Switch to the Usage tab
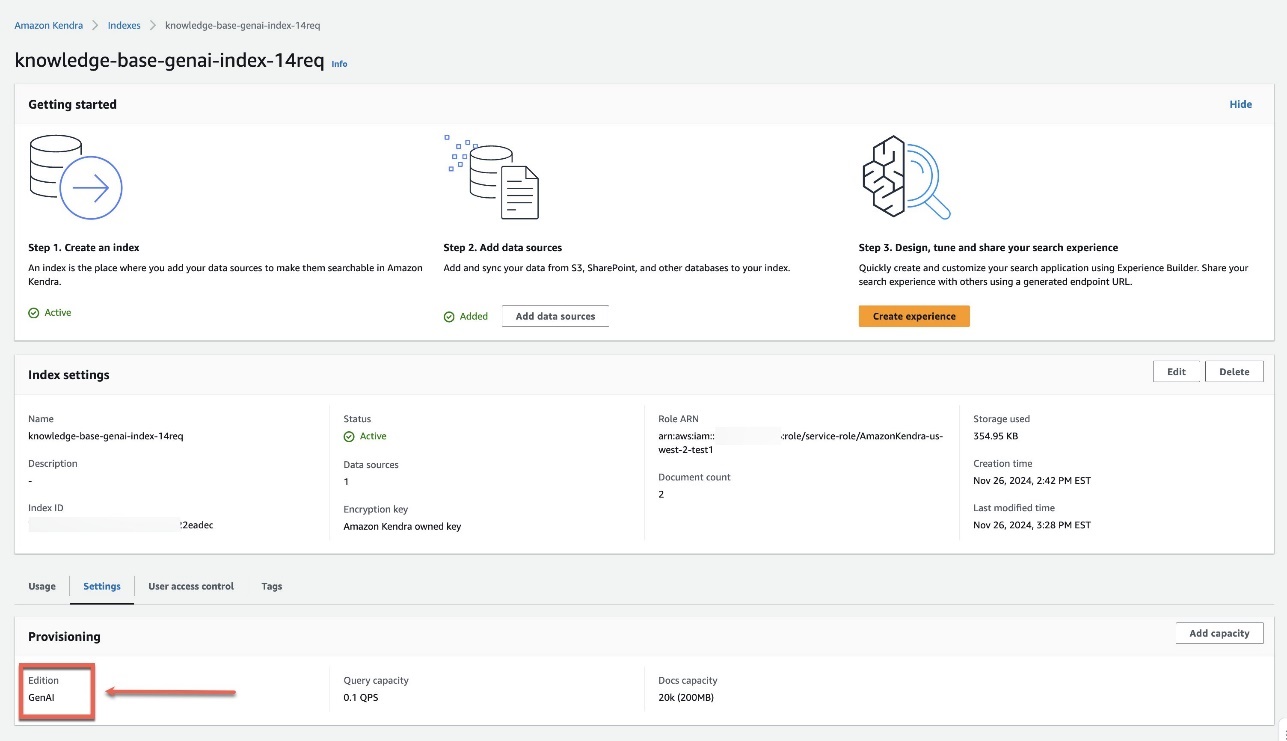This screenshot has height=741, width=1287. coord(42,586)
